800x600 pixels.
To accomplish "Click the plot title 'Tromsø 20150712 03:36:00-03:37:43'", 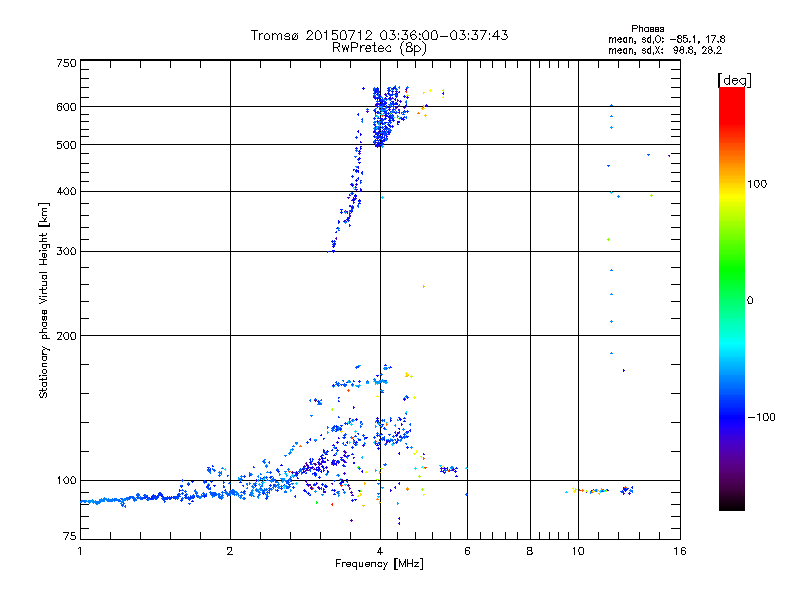I will (379, 35).
